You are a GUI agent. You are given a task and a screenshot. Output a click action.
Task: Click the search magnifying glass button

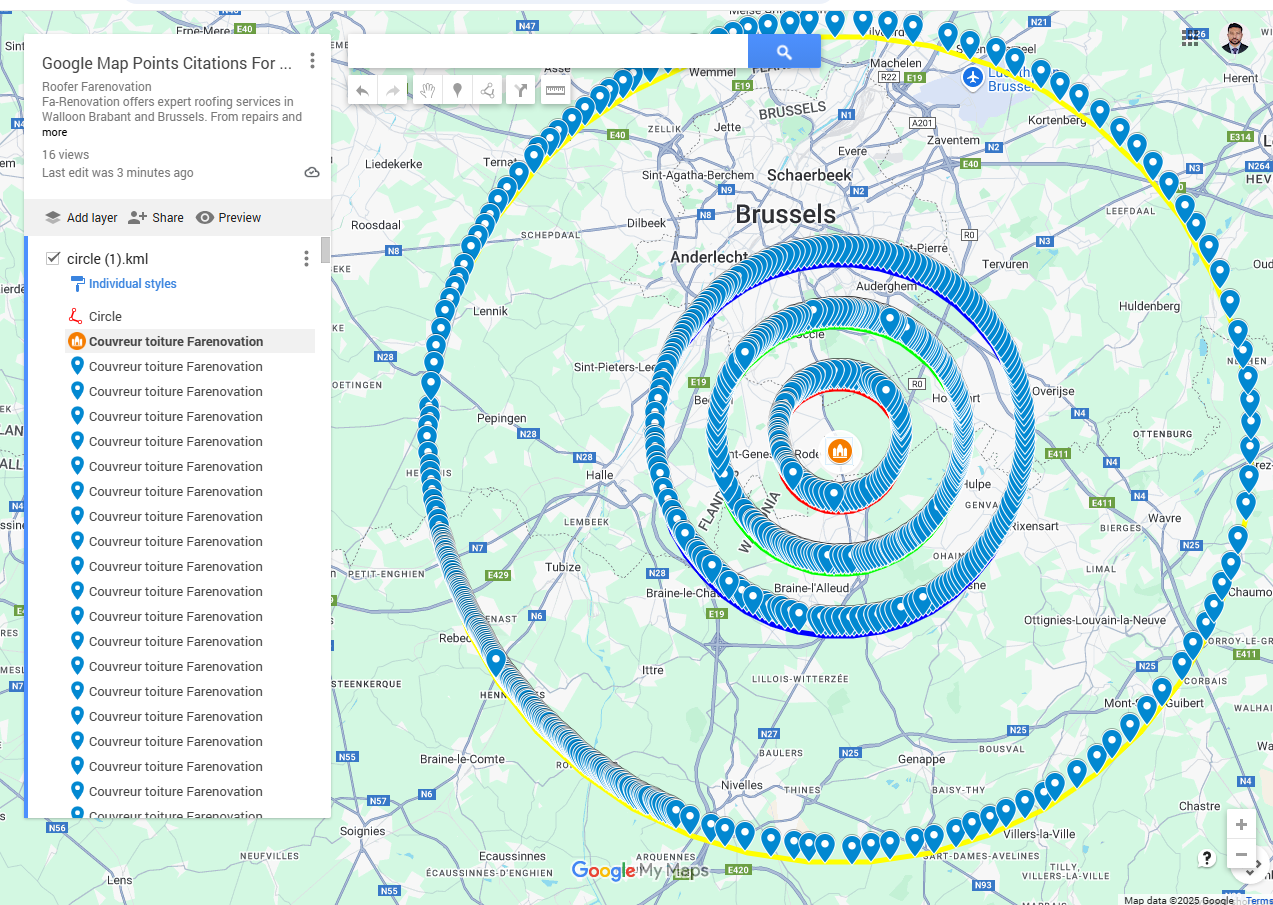[783, 50]
